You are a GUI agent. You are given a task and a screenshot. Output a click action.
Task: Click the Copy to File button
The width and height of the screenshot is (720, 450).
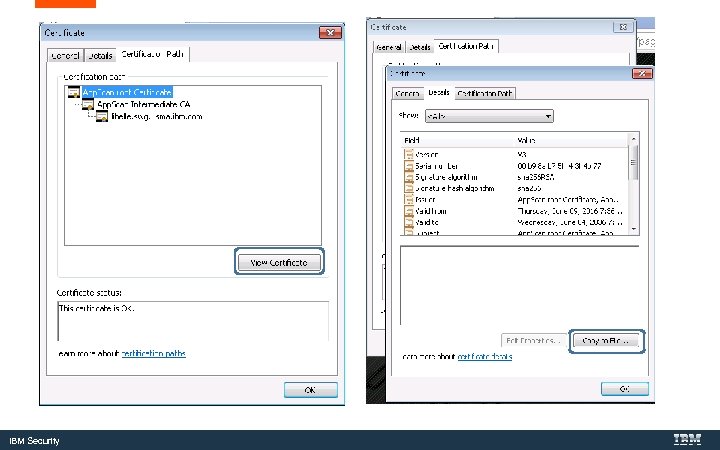point(607,341)
